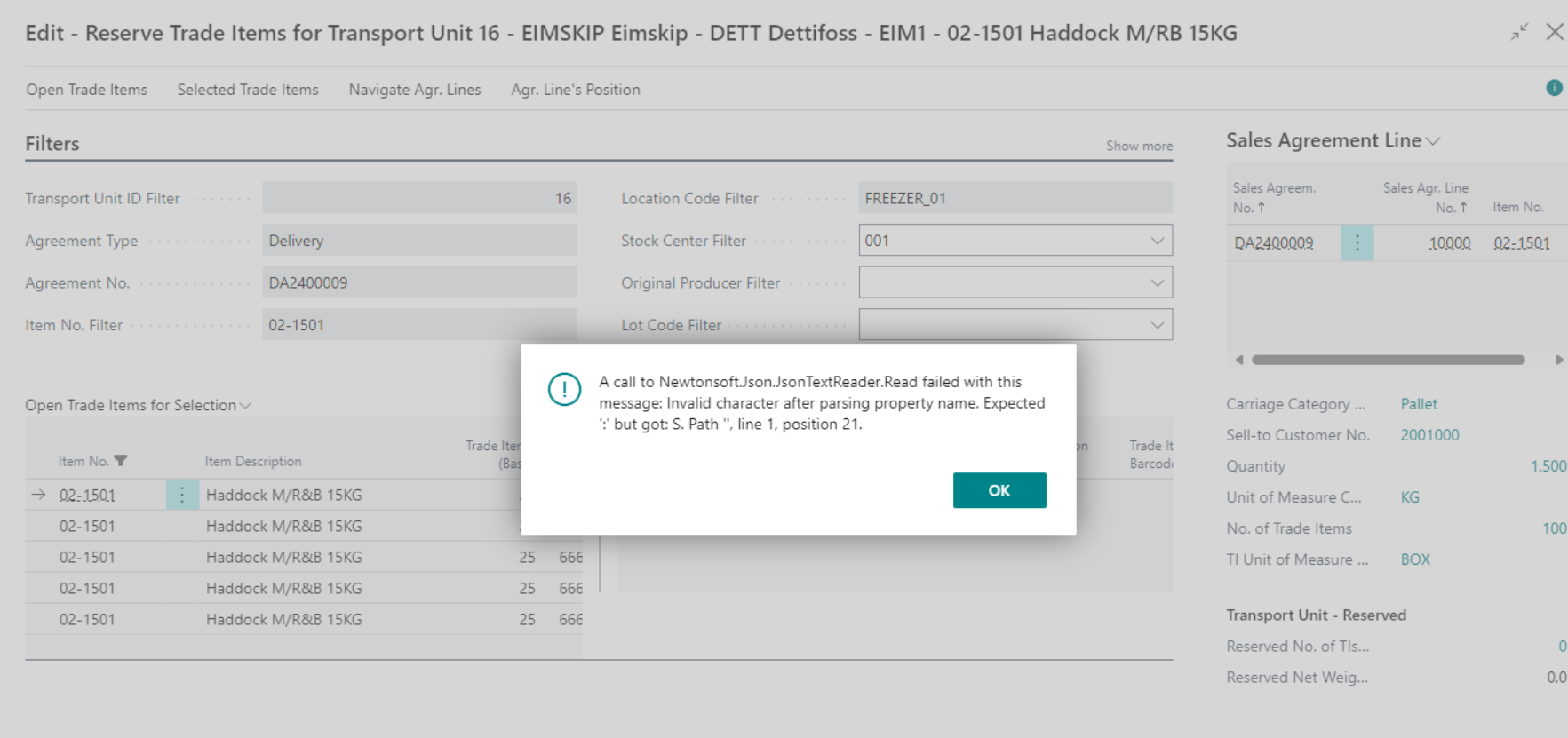Open the three-dot menu for first 02-1501 row
This screenshot has height=738, width=1568.
[182, 495]
